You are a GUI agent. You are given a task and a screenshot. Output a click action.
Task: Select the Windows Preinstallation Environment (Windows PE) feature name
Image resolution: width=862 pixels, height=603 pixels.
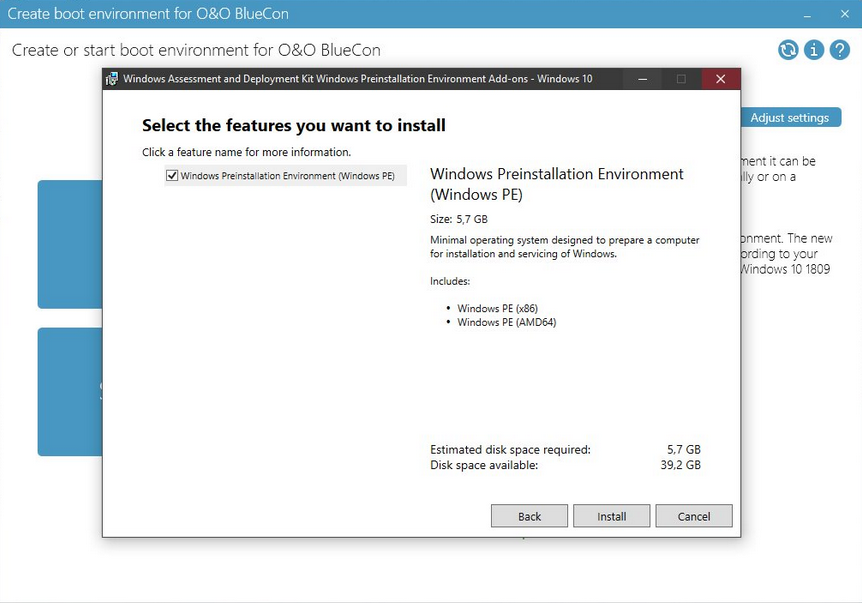[288, 176]
